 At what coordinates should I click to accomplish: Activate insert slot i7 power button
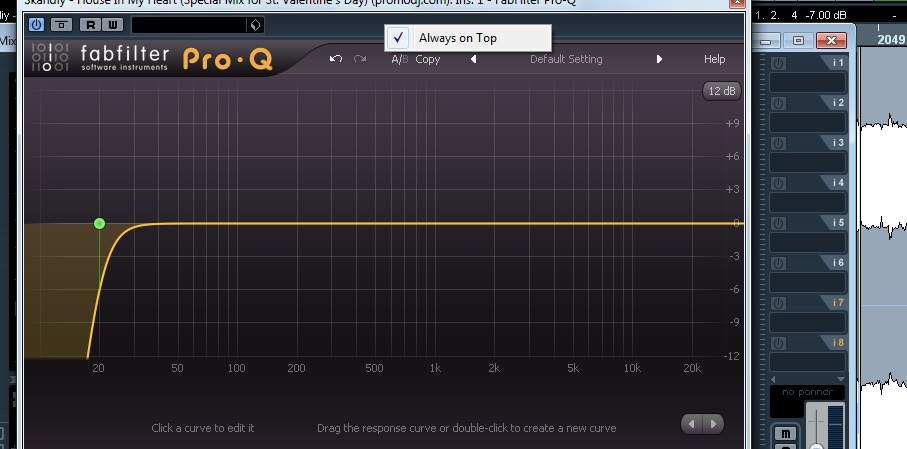(779, 303)
